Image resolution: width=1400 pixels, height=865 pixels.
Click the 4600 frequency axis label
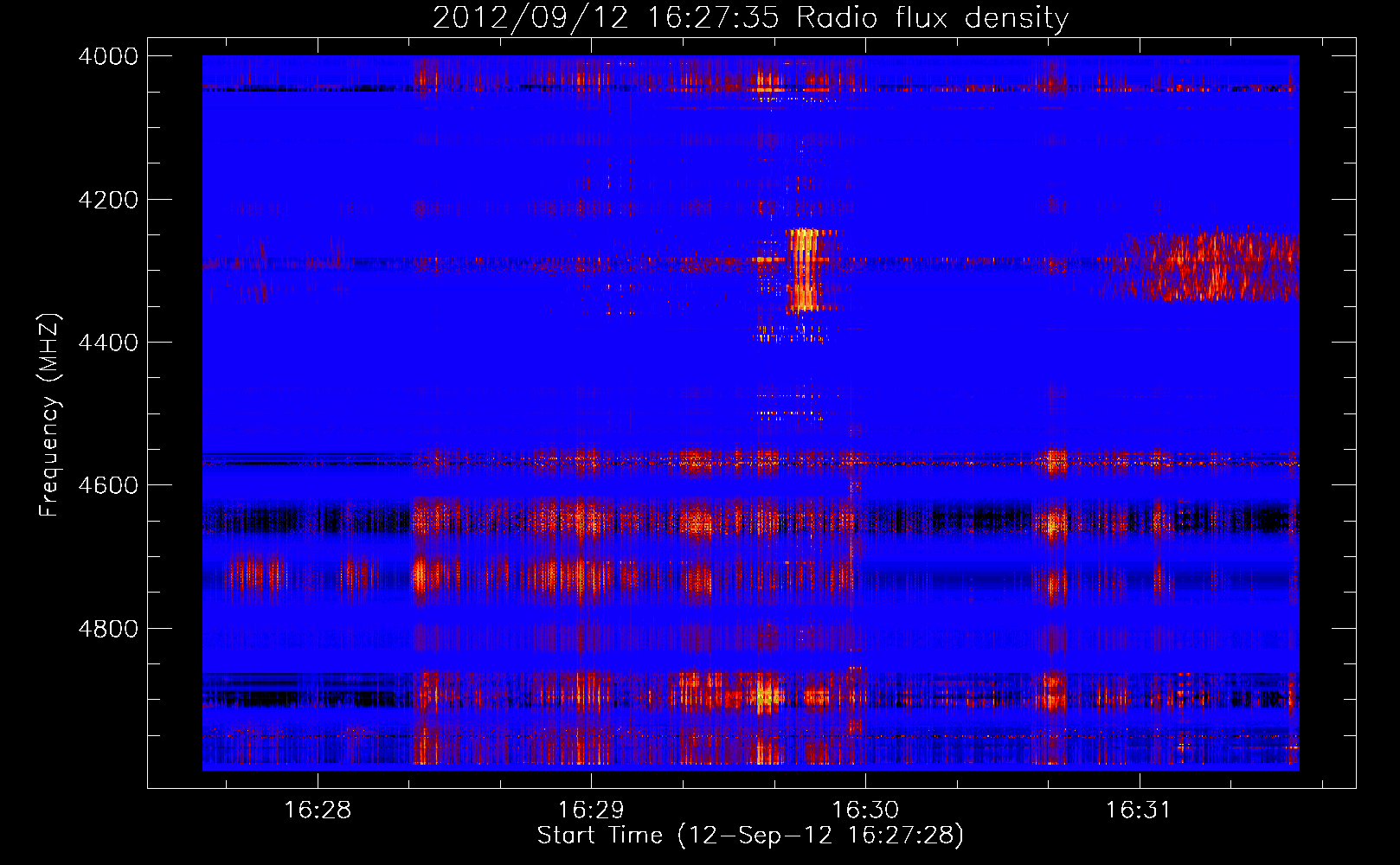point(108,485)
